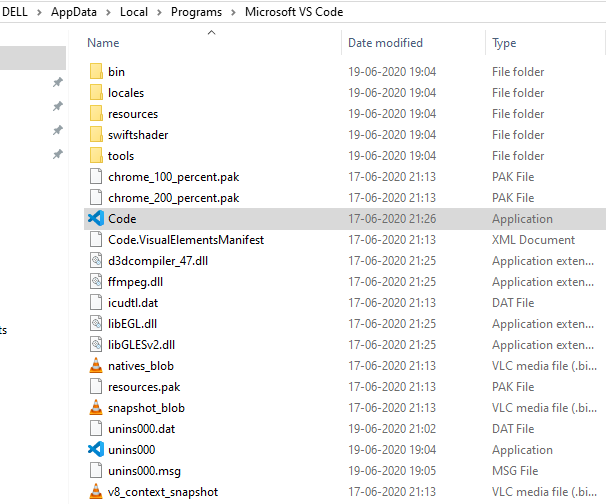Toggle sort direction arrow above Name column
The height and width of the screenshot is (504, 606).
tap(211, 32)
